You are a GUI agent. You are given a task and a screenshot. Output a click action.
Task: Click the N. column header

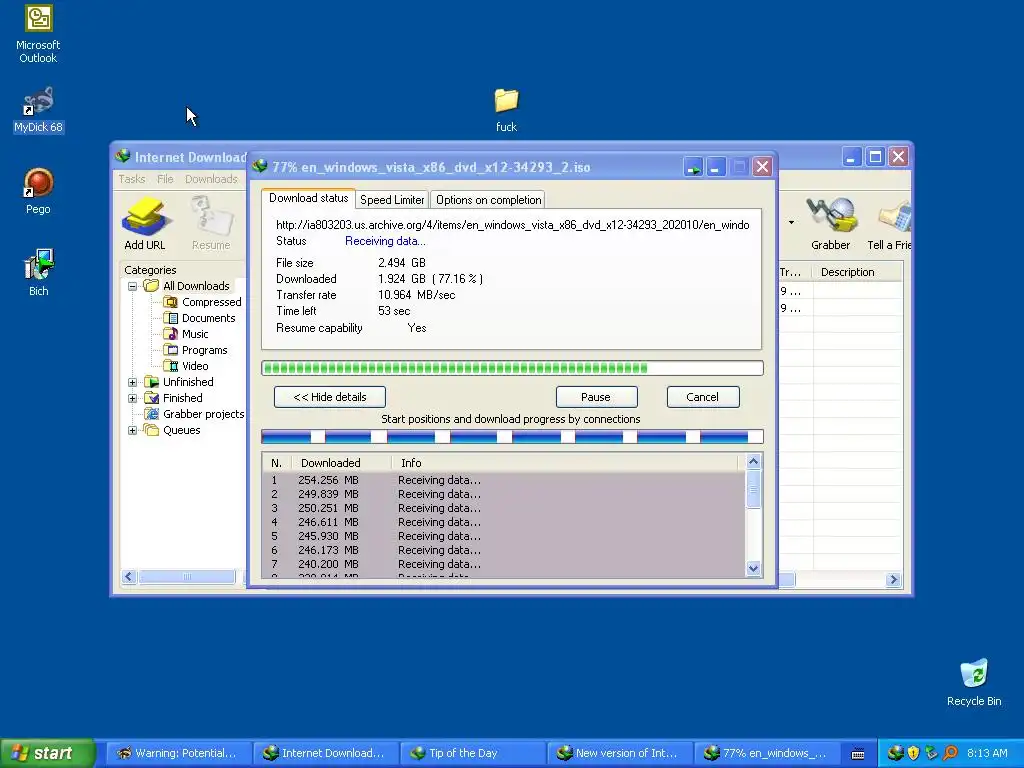(x=276, y=463)
